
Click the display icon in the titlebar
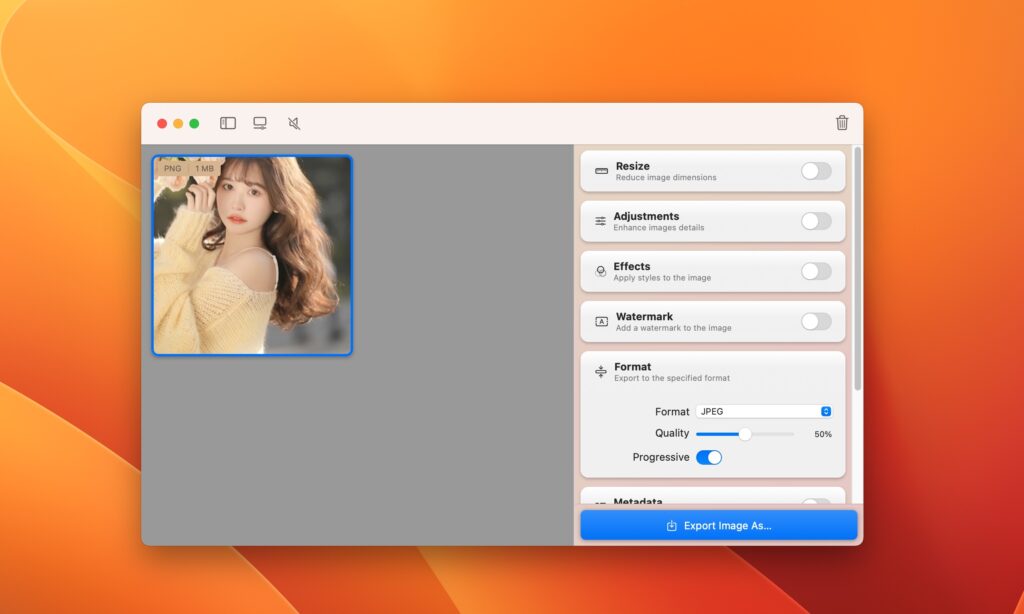click(259, 122)
